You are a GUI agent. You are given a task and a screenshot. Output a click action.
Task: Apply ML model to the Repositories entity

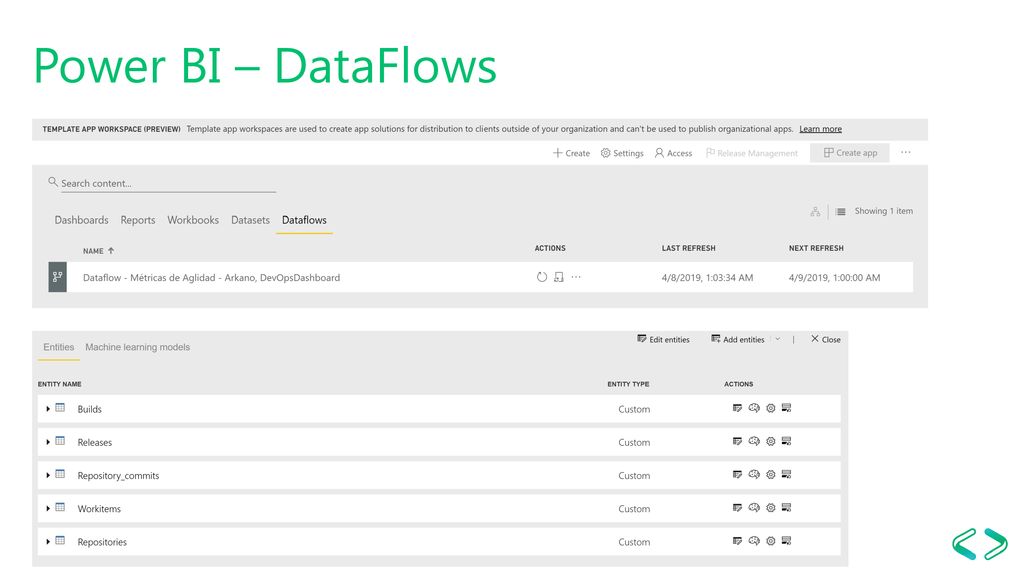coord(754,541)
